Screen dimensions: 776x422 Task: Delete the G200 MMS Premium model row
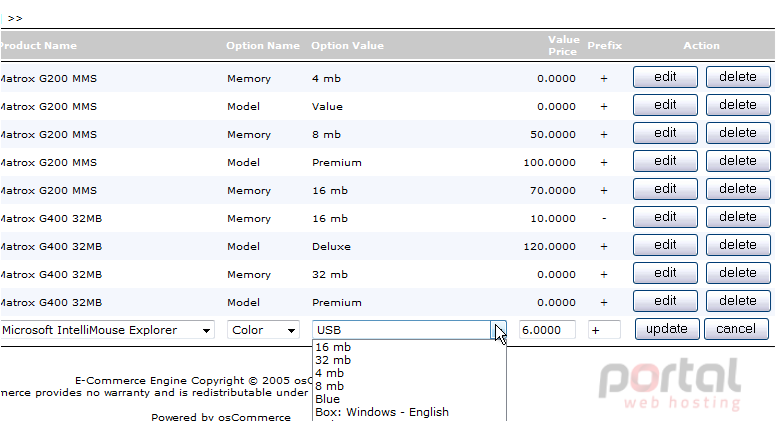pyautogui.click(x=738, y=161)
